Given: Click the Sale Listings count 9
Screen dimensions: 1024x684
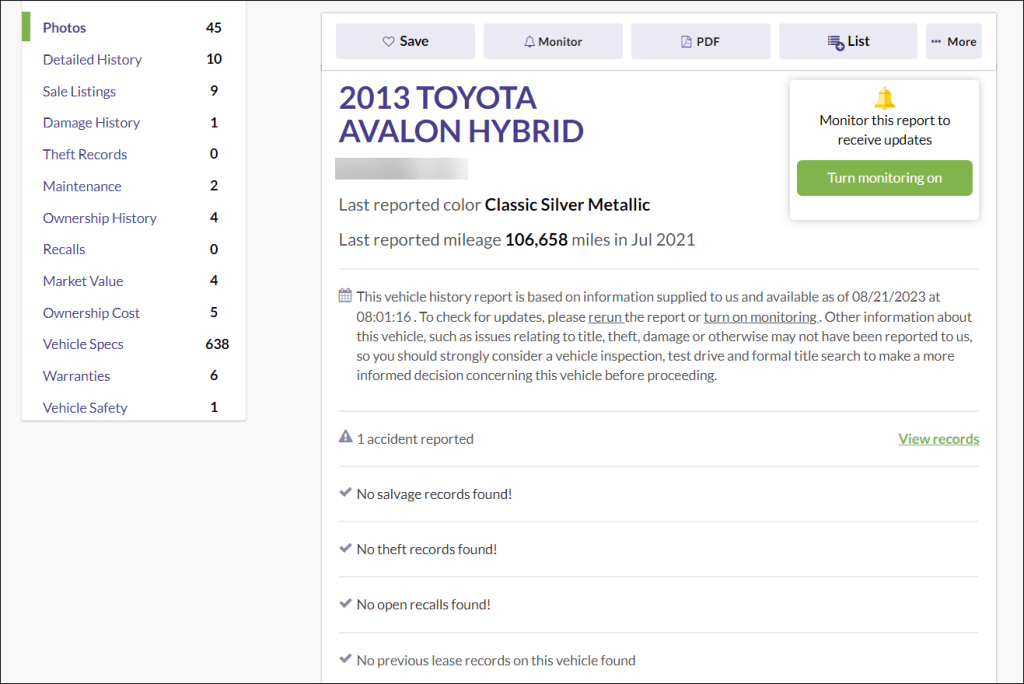Looking at the screenshot, I should pos(214,91).
